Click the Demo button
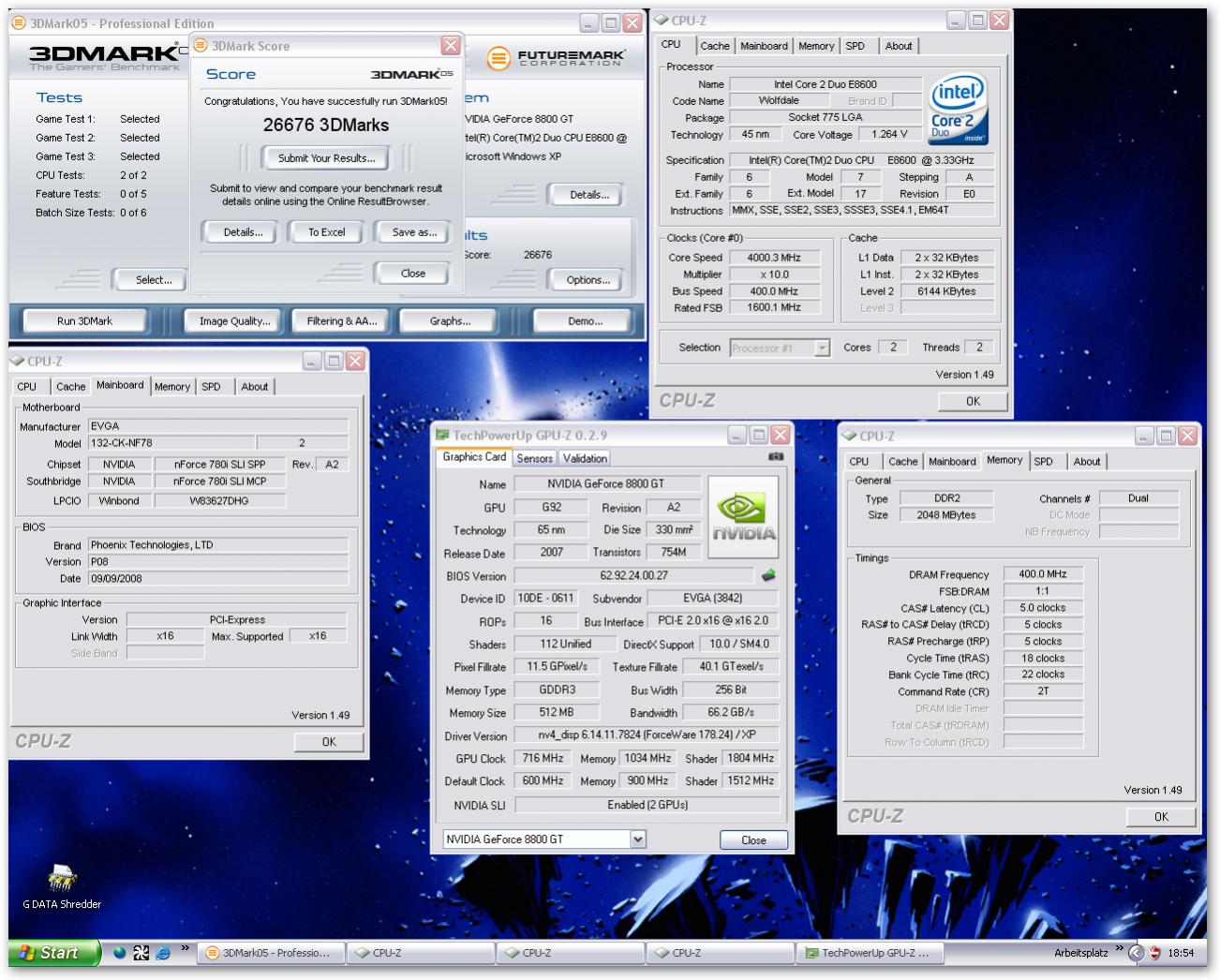This screenshot has height=980, width=1220. (586, 321)
